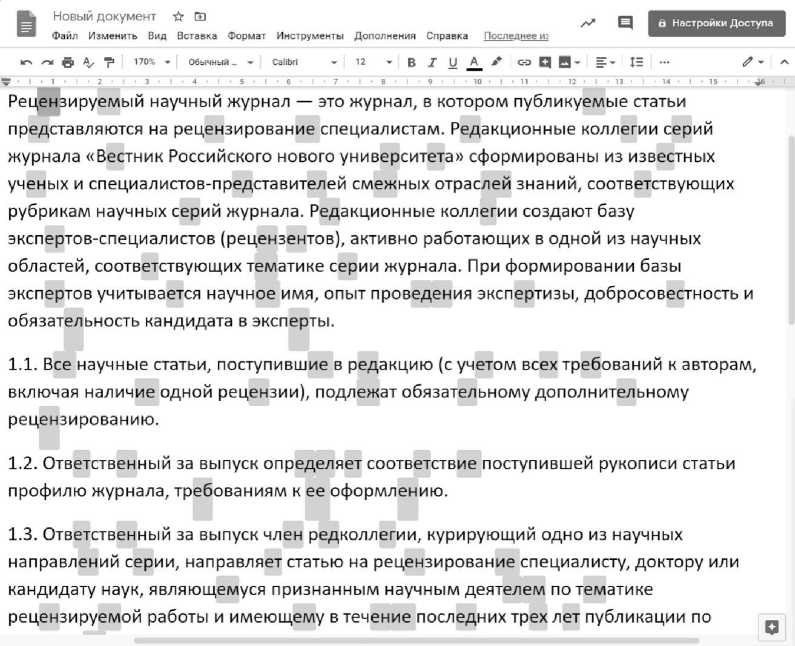
Task: Open the Calibri font dropdown
Action: click(x=304, y=62)
